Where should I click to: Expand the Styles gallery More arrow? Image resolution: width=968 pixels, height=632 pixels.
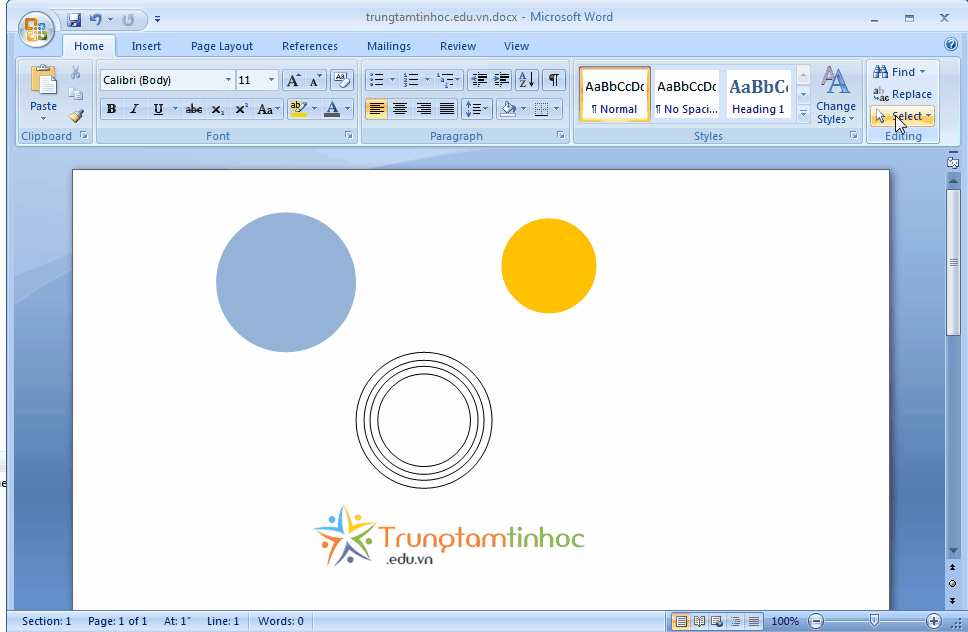[x=803, y=113]
